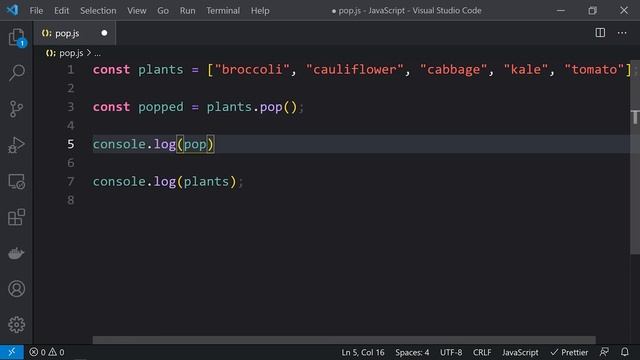
Task: Split the editor to the right
Action: [x=600, y=33]
